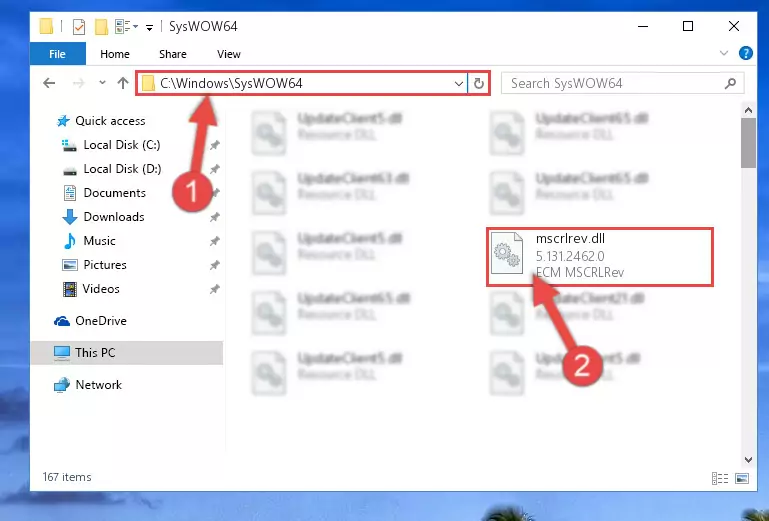Image resolution: width=769 pixels, height=521 pixels.
Task: Click the pin icon next to Pictures
Action: [x=215, y=265]
